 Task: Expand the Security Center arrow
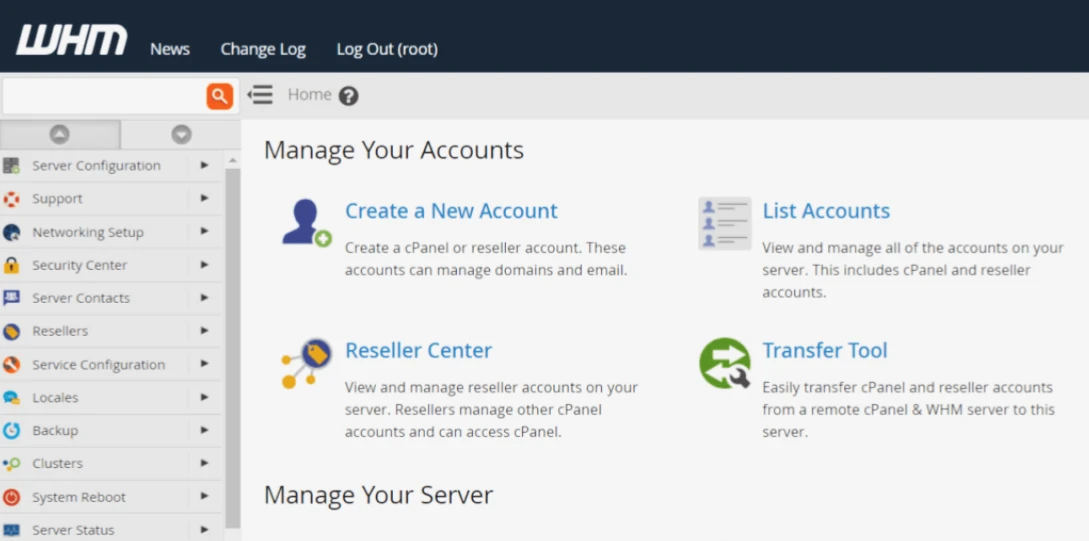[204, 265]
